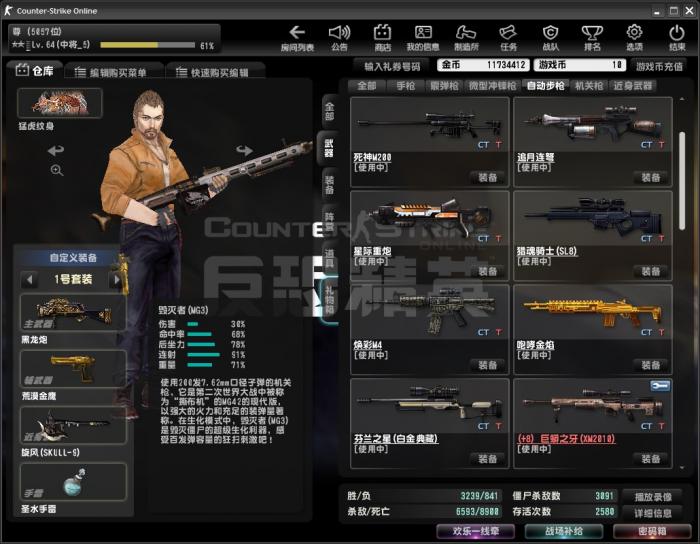Filter weapons by melee (近身武器) tab

pyautogui.click(x=632, y=86)
